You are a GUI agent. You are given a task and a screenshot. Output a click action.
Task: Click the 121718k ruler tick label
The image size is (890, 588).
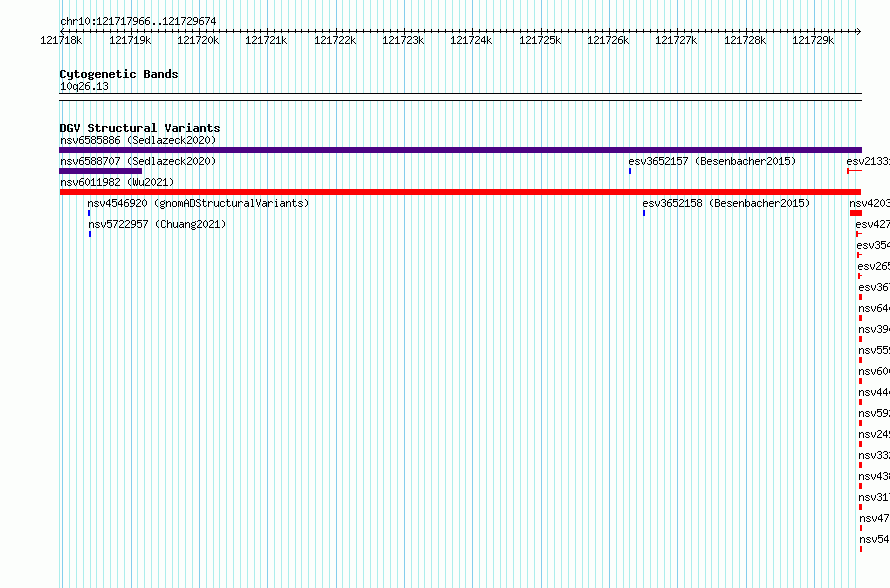[61, 40]
